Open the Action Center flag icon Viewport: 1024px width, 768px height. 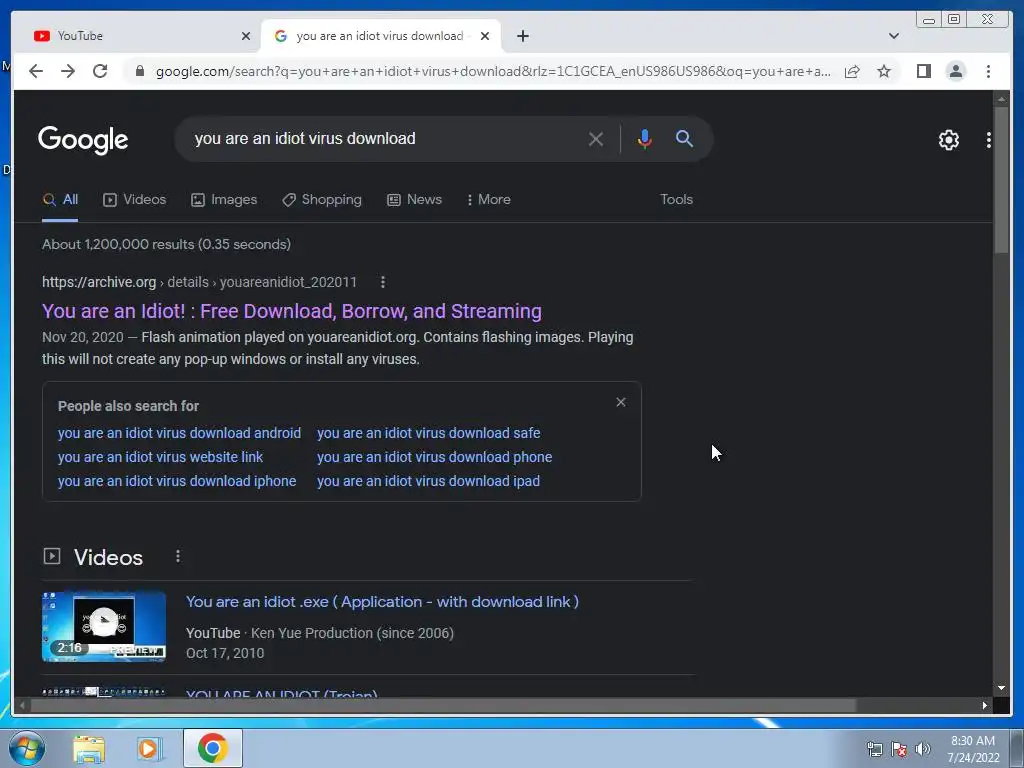[899, 749]
